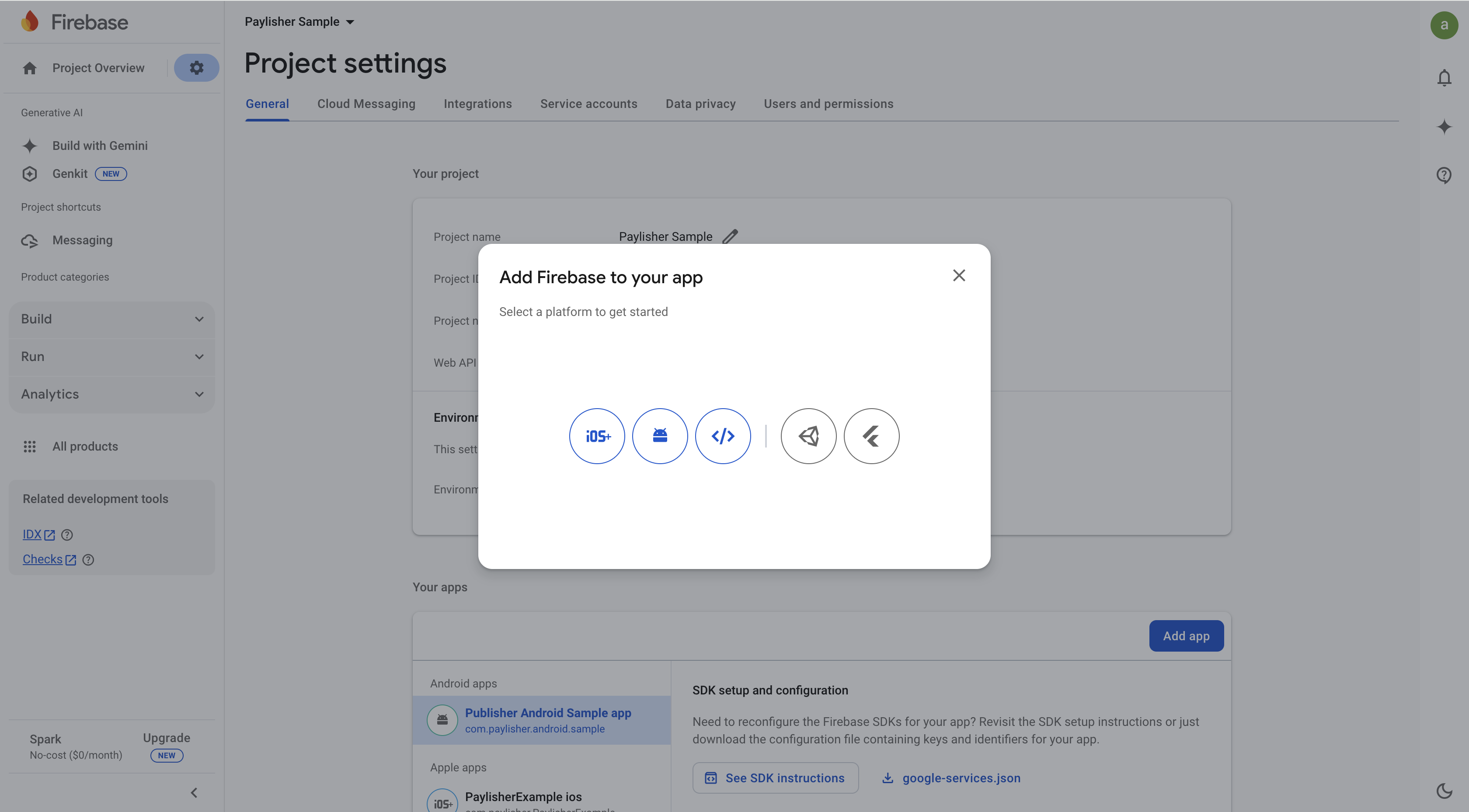Open the Checks link
This screenshot has width=1469, height=812.
click(49, 559)
